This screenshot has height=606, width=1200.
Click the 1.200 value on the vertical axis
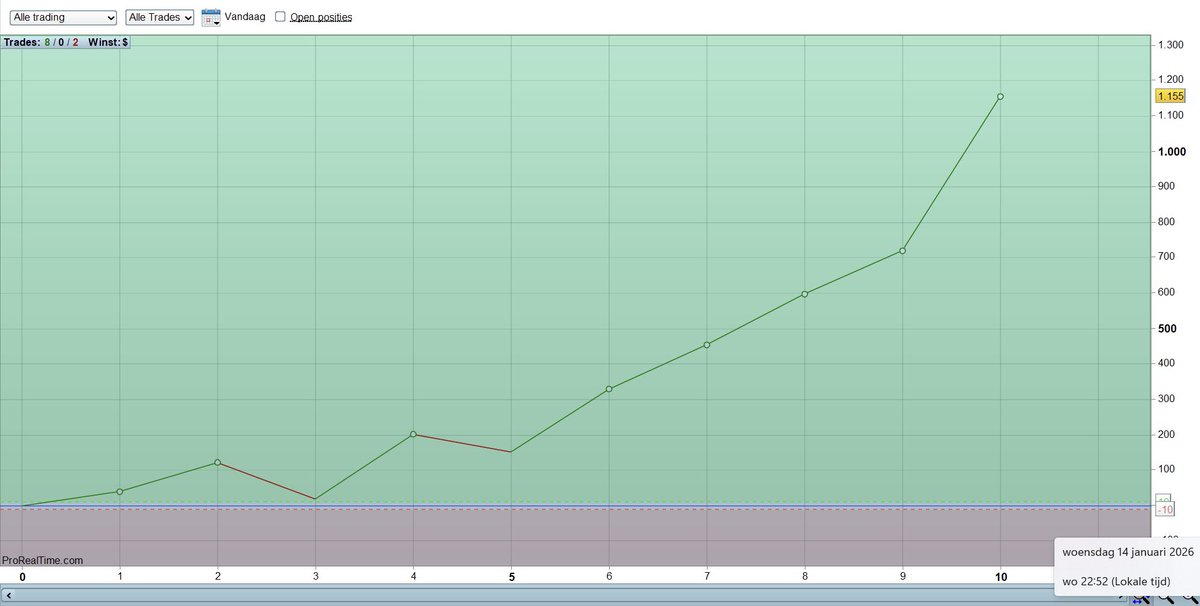click(x=1171, y=79)
